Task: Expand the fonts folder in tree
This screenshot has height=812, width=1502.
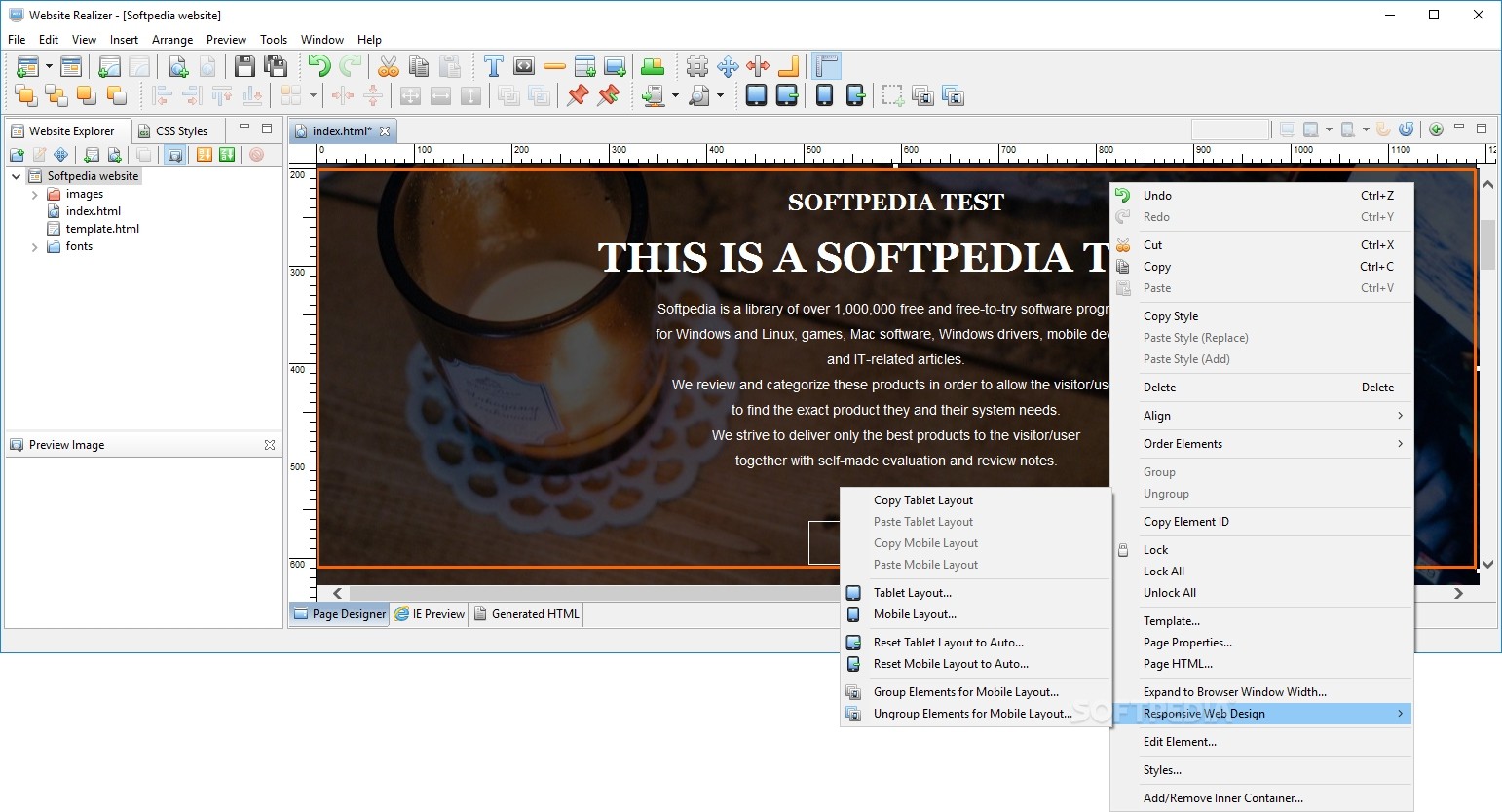Action: pos(35,247)
